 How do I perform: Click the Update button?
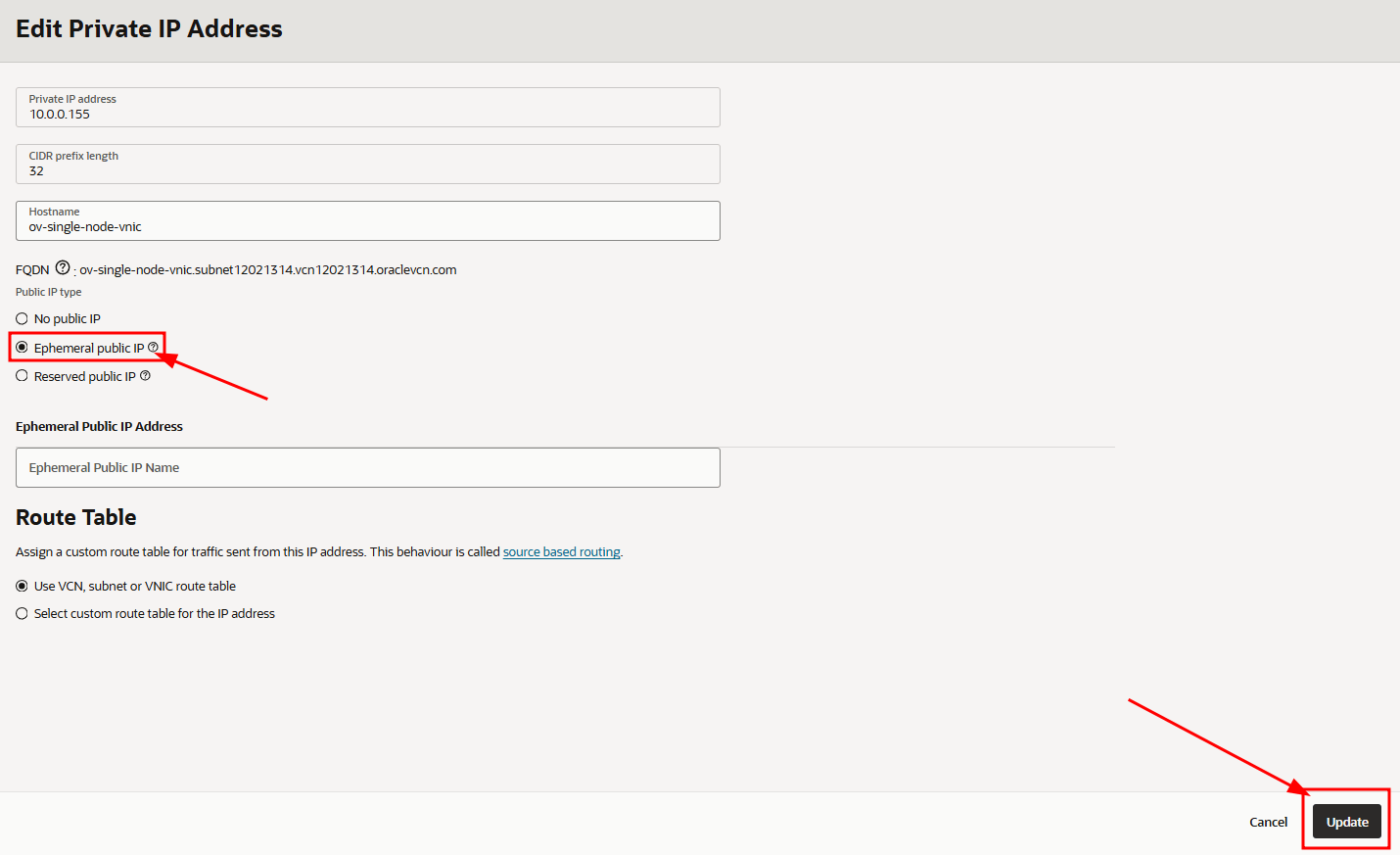(1347, 822)
